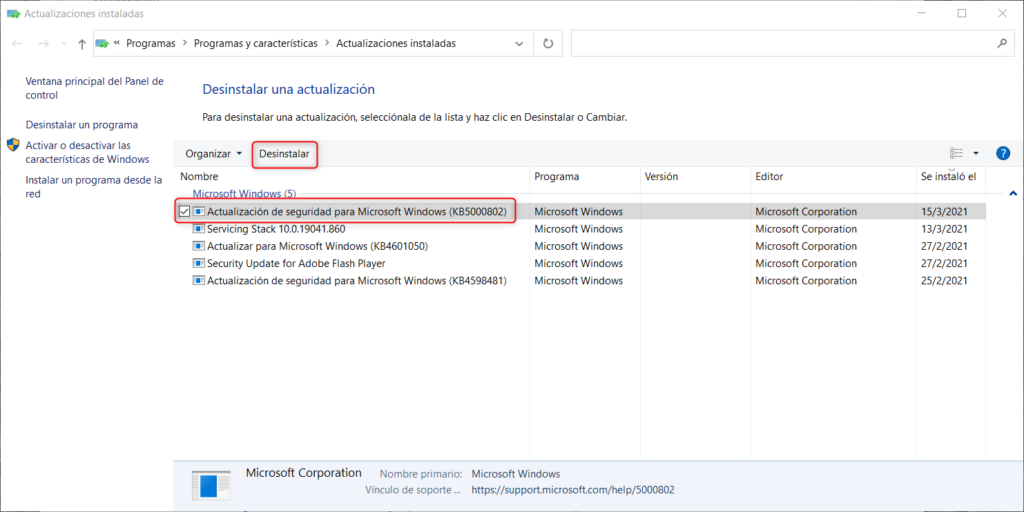Image resolution: width=1024 pixels, height=512 pixels.
Task: Click the Desinstalar toolbar button
Action: pyautogui.click(x=284, y=154)
